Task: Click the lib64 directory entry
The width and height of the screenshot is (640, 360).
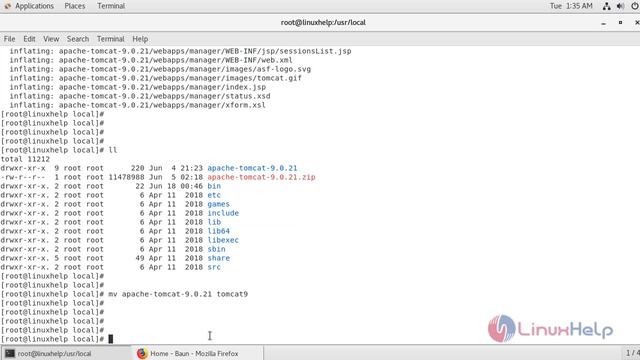Action: pyautogui.click(x=218, y=231)
